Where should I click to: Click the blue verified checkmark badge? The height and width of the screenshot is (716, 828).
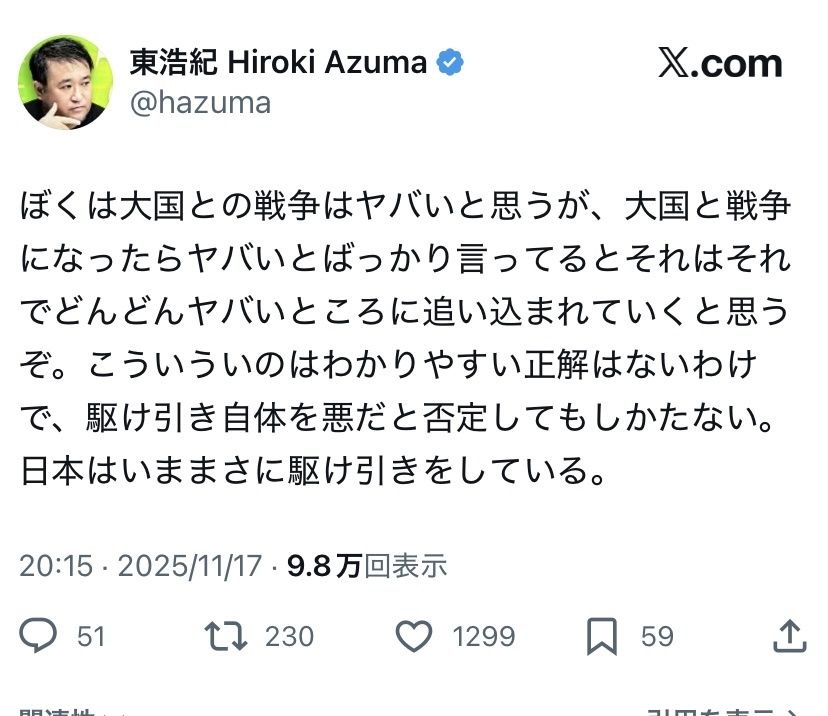click(x=452, y=62)
